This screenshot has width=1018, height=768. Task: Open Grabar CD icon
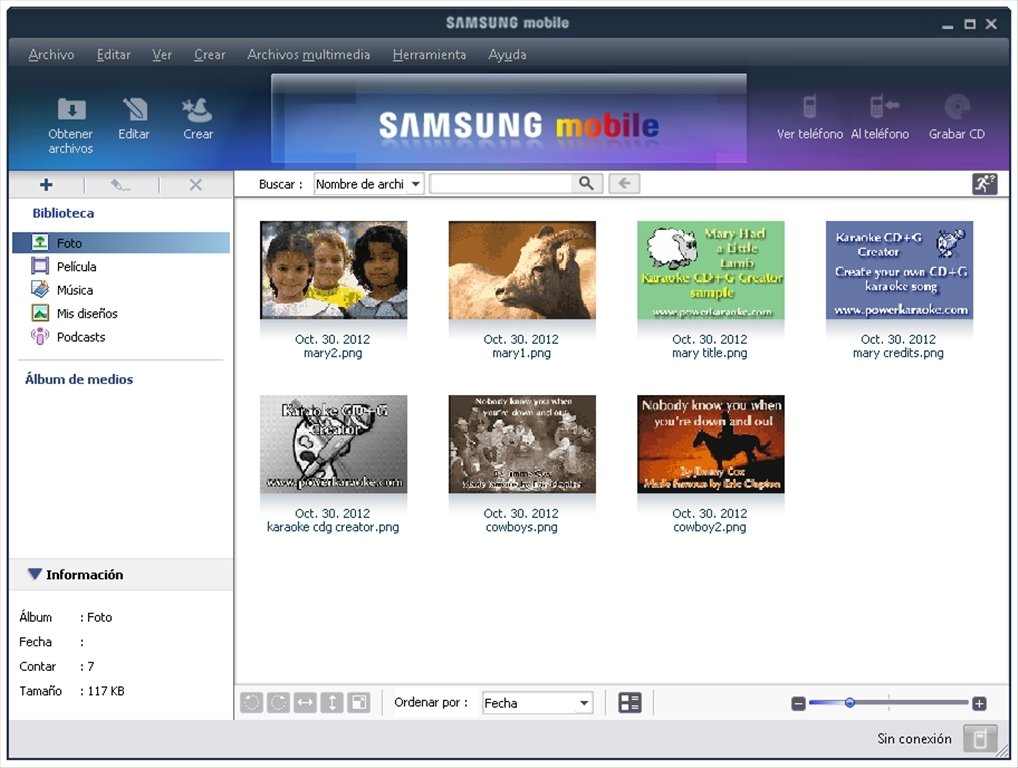coord(957,106)
